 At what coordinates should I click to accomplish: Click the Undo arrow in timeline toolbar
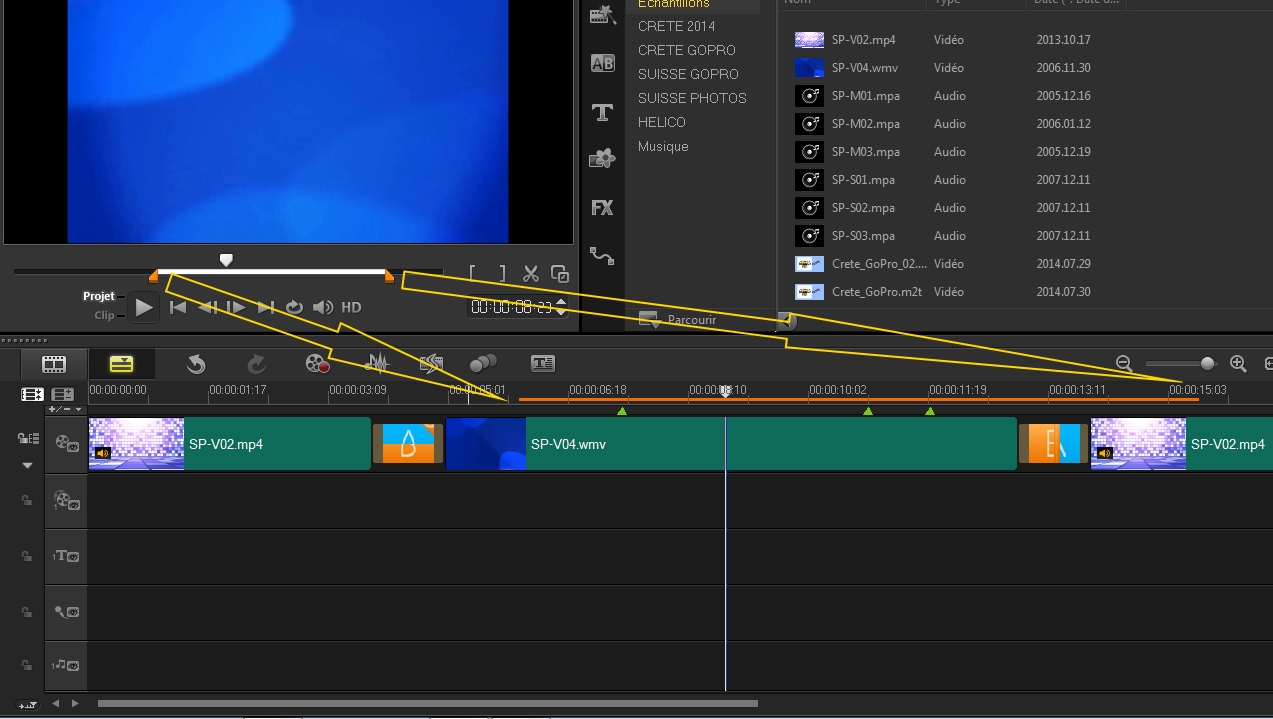[x=196, y=364]
